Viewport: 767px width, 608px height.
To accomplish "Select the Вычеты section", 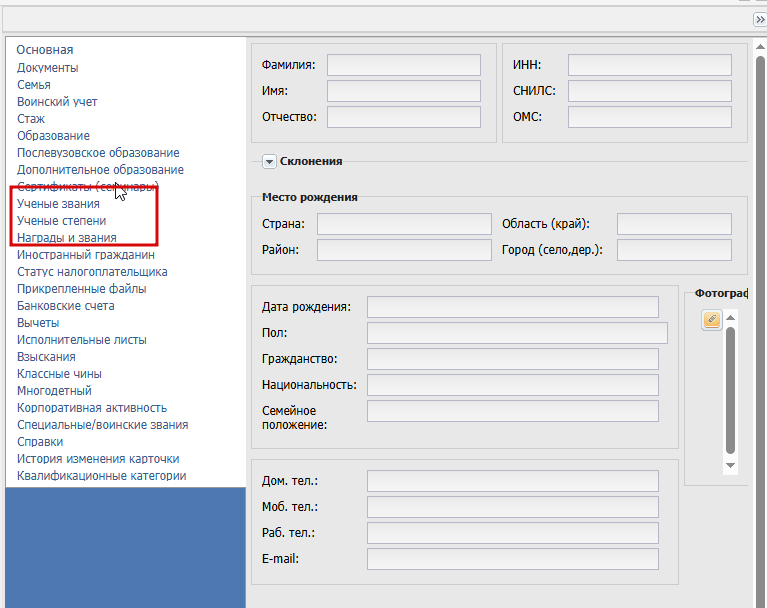I will pos(38,323).
